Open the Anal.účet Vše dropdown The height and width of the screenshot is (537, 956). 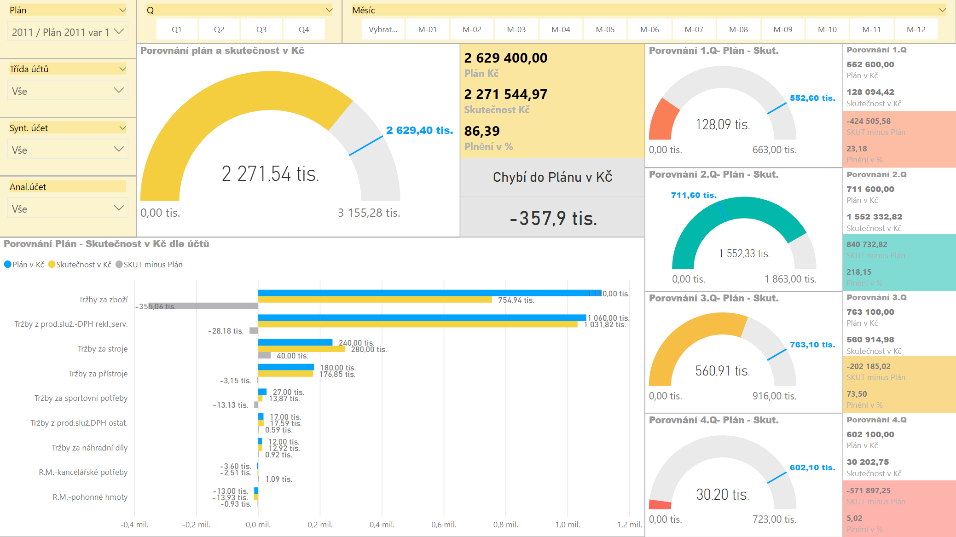coord(65,209)
